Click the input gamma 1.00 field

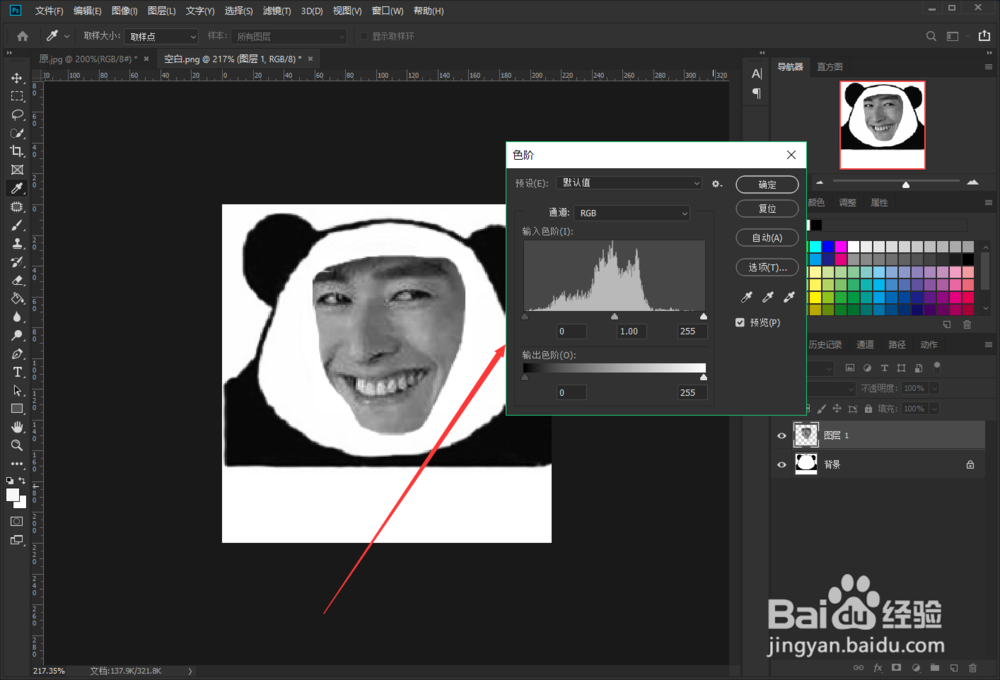[631, 331]
